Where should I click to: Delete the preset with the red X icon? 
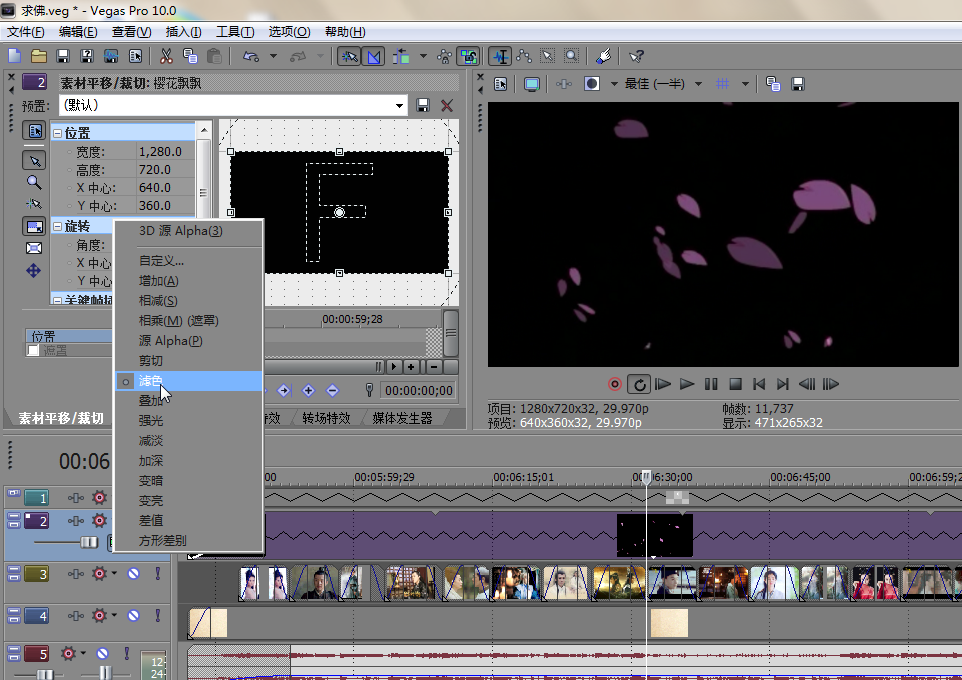click(x=447, y=105)
